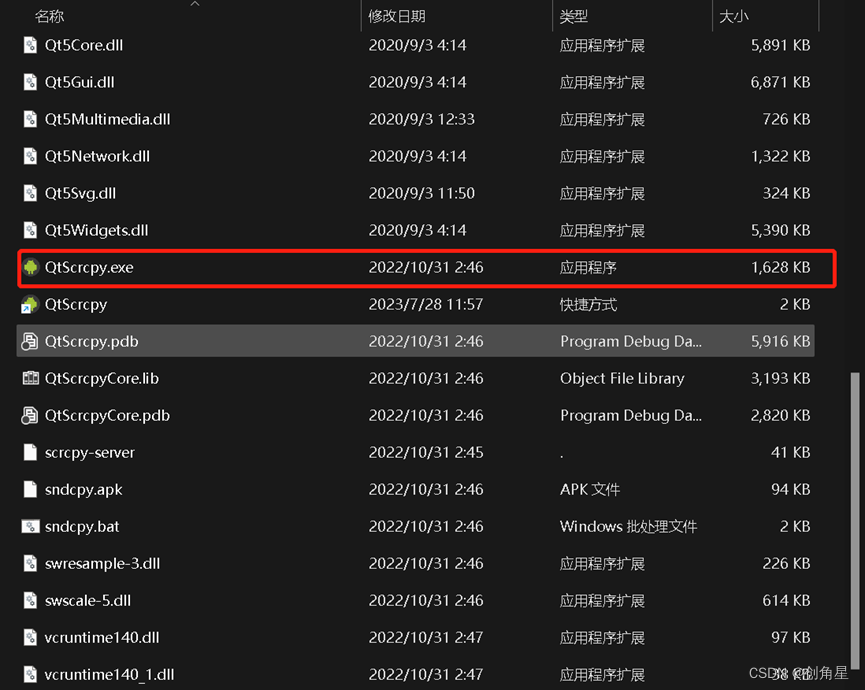Sort files by the 类型 column header
Screen dimensions: 865x690
point(573,17)
